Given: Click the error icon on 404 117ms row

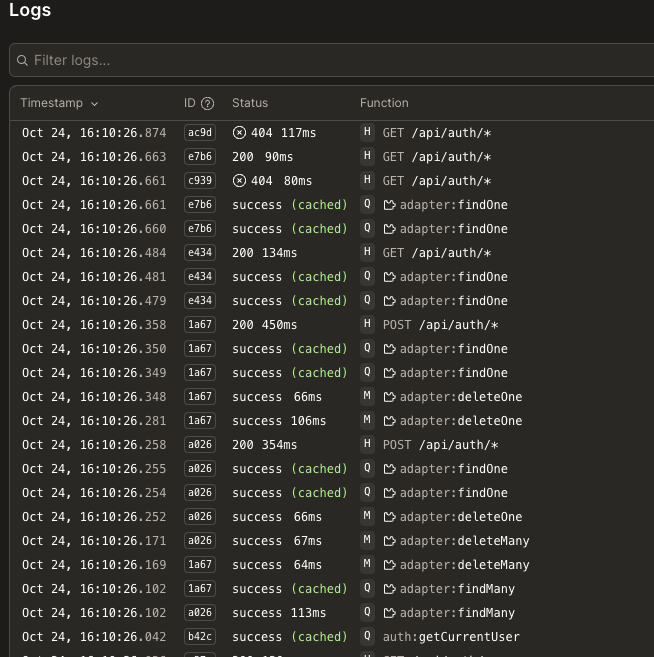Looking at the screenshot, I should pos(239,133).
